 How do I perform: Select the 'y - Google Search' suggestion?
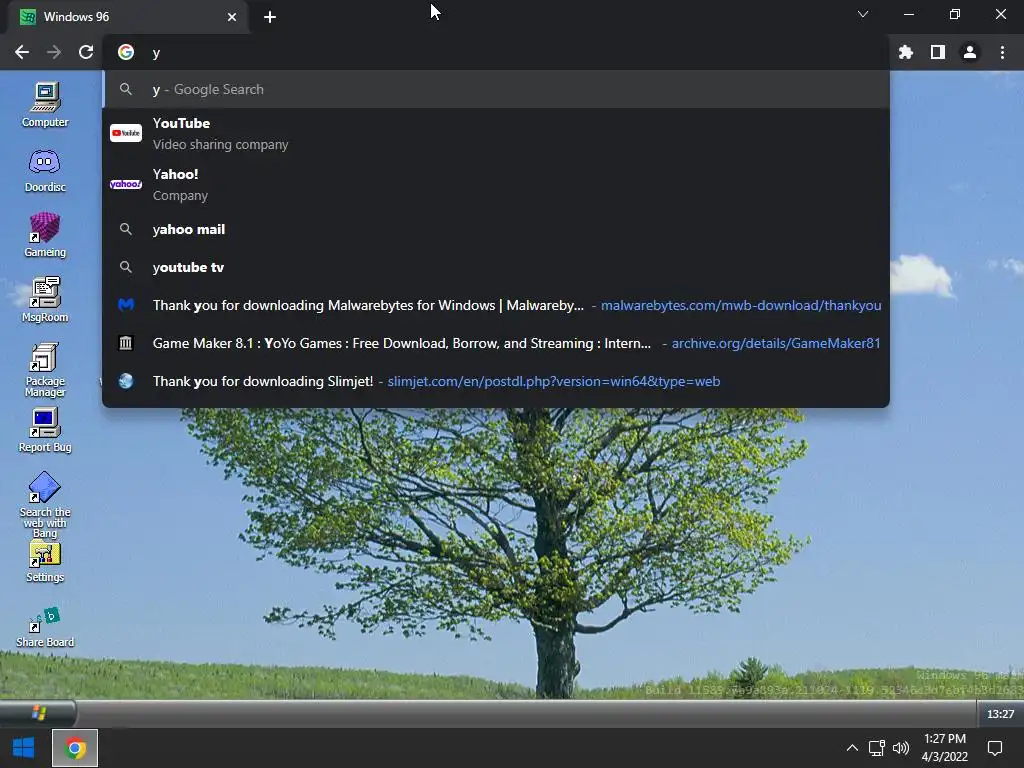496,89
